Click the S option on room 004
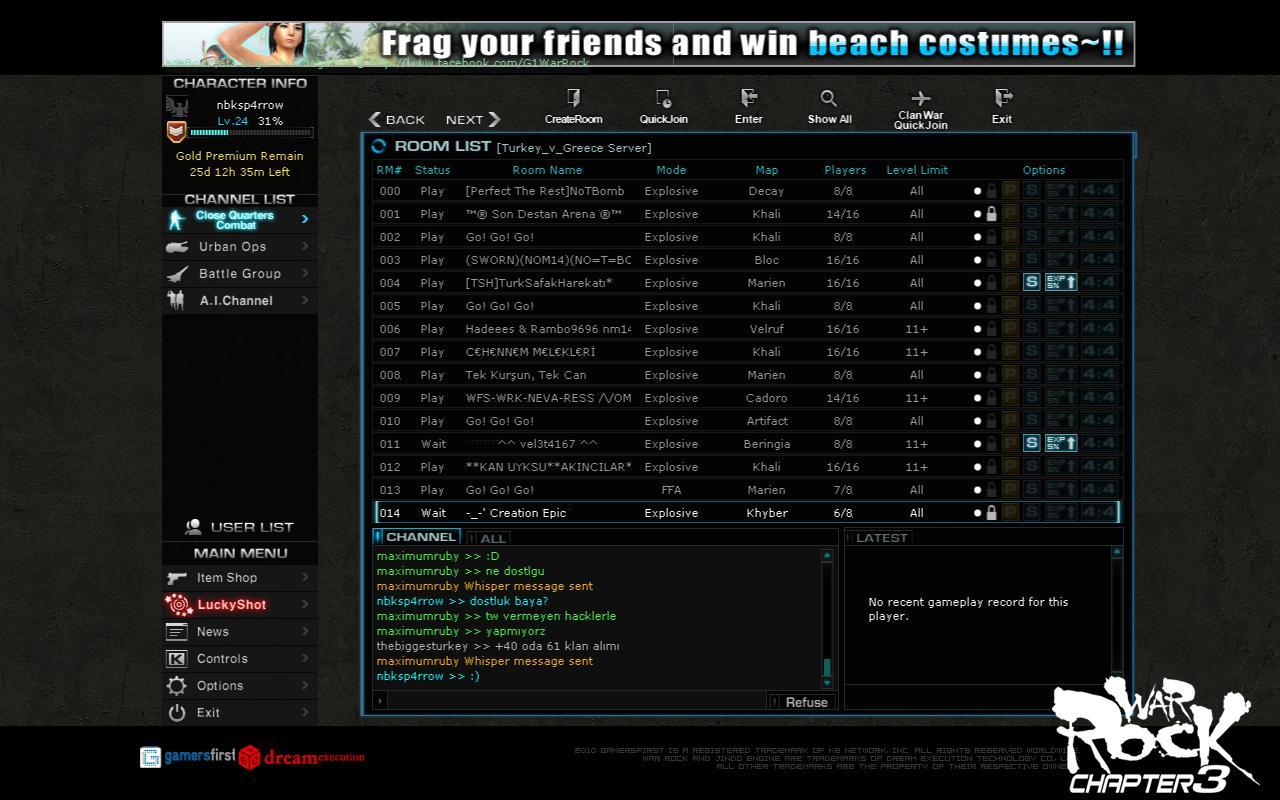 [x=1032, y=283]
